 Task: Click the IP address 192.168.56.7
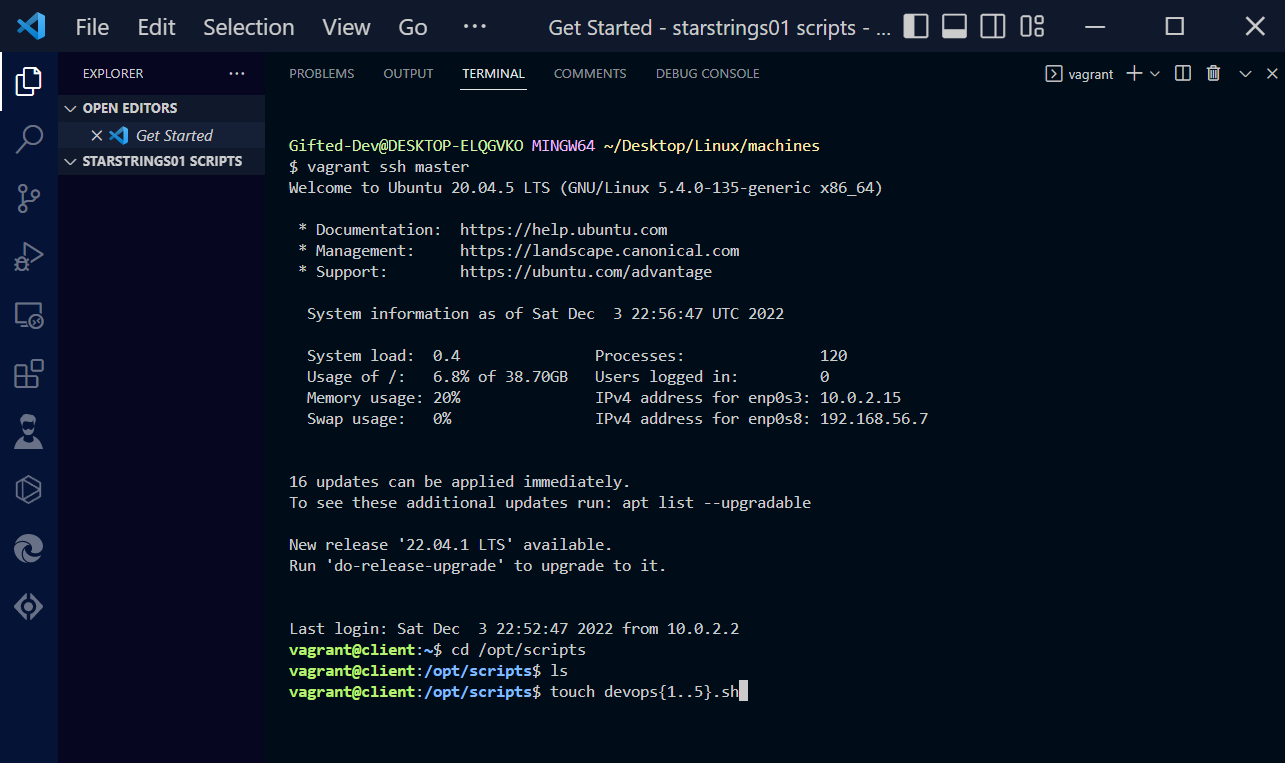(874, 419)
